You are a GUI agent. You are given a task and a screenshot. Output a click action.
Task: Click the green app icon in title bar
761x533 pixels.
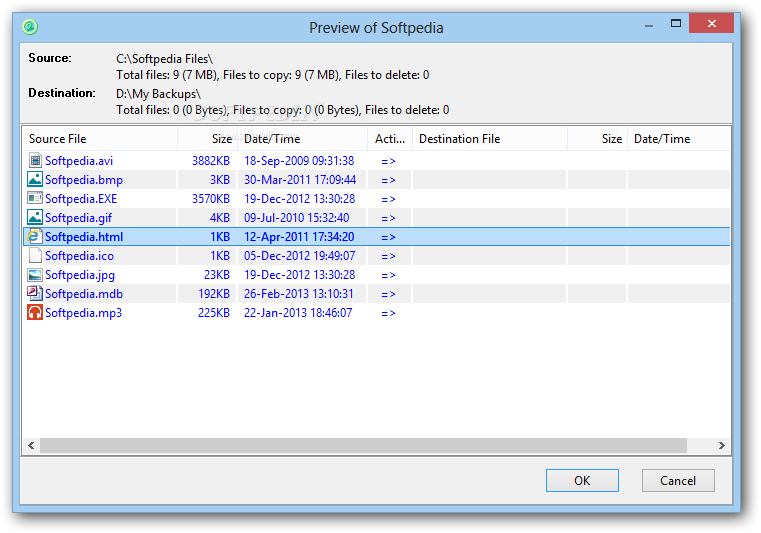30,27
